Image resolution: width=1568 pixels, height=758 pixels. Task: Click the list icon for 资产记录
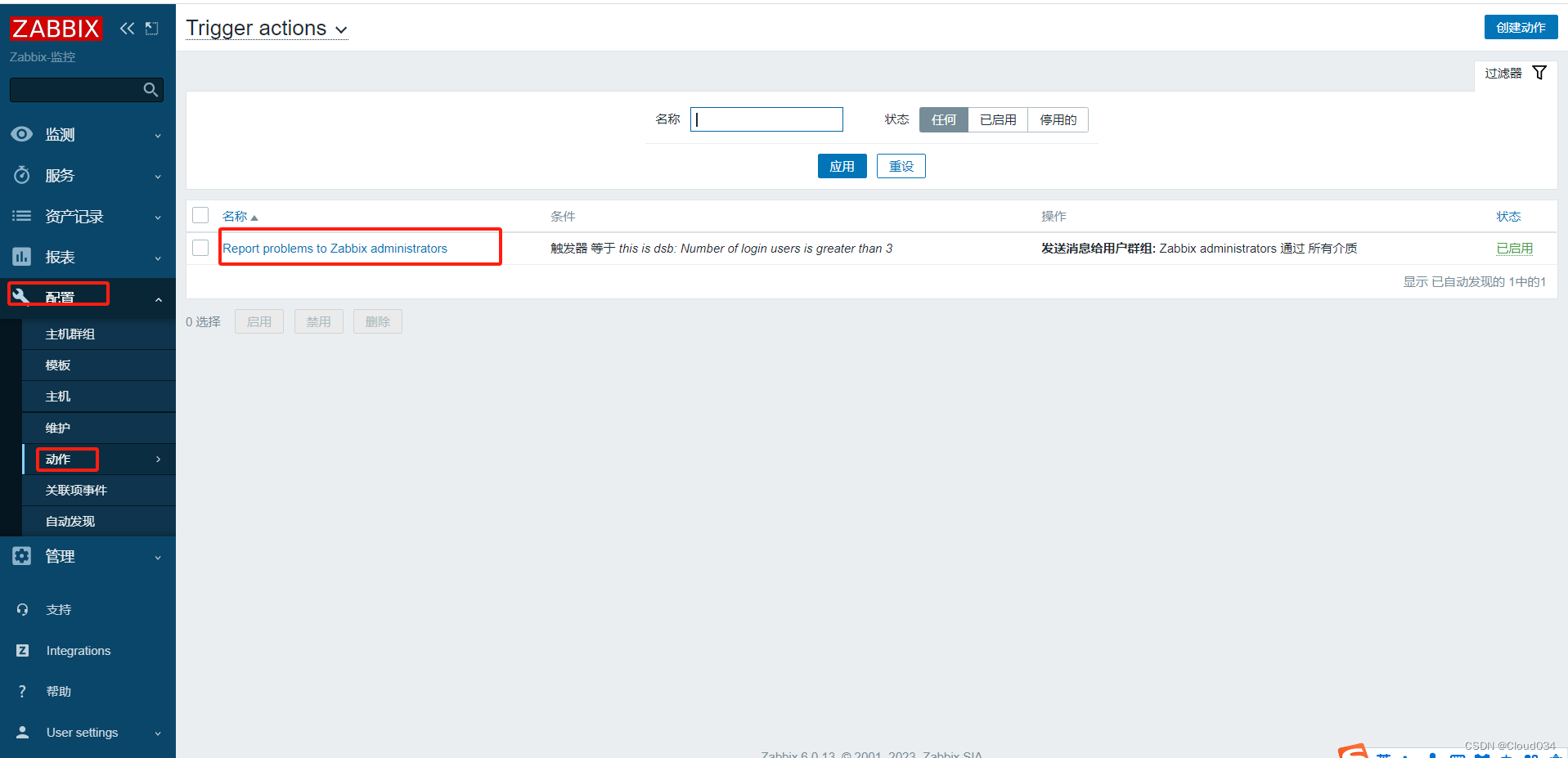[22, 216]
